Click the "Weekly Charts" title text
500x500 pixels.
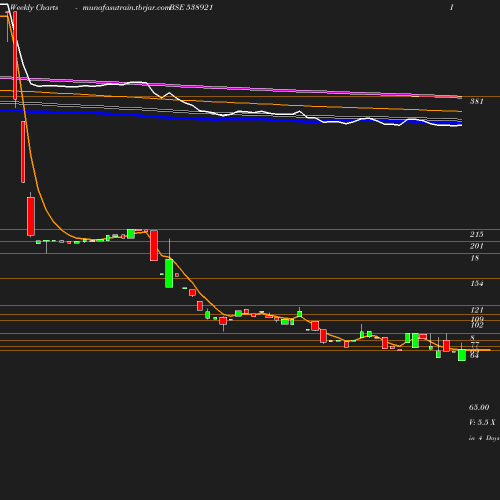click(34, 7)
